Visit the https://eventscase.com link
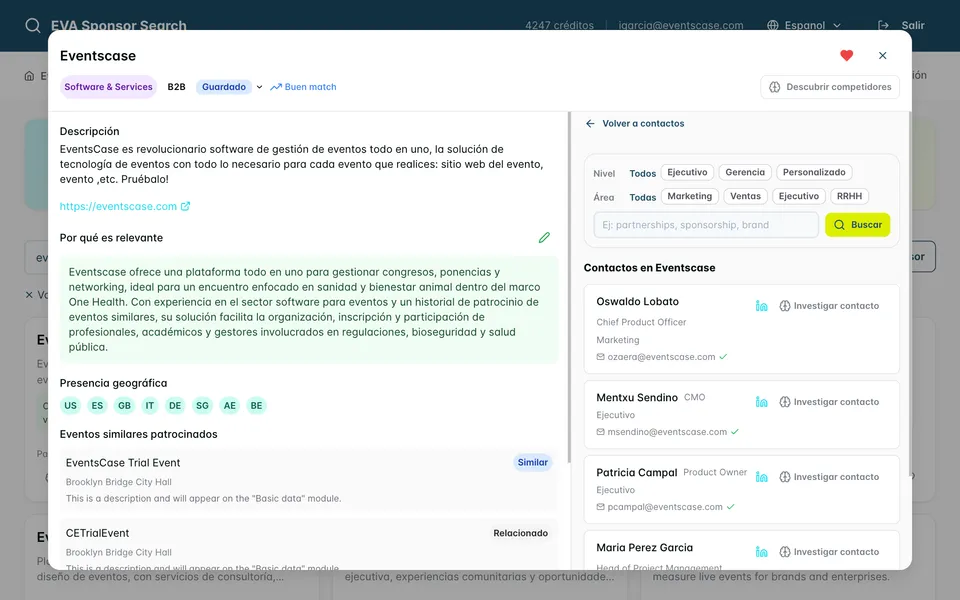Image resolution: width=960 pixels, height=600 pixels. click(118, 205)
